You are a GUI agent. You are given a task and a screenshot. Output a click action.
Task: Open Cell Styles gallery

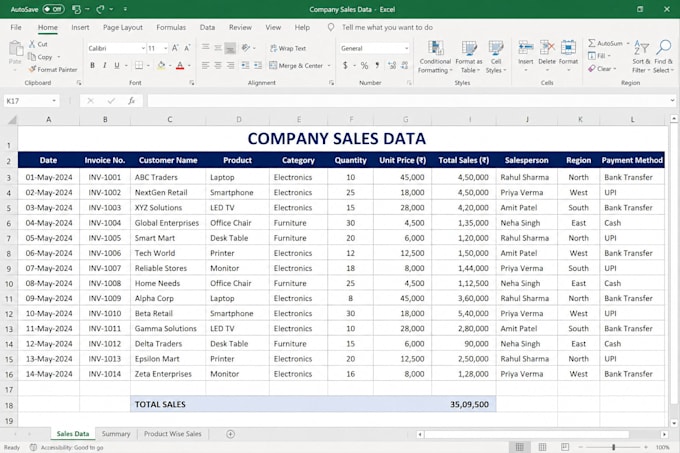(496, 57)
